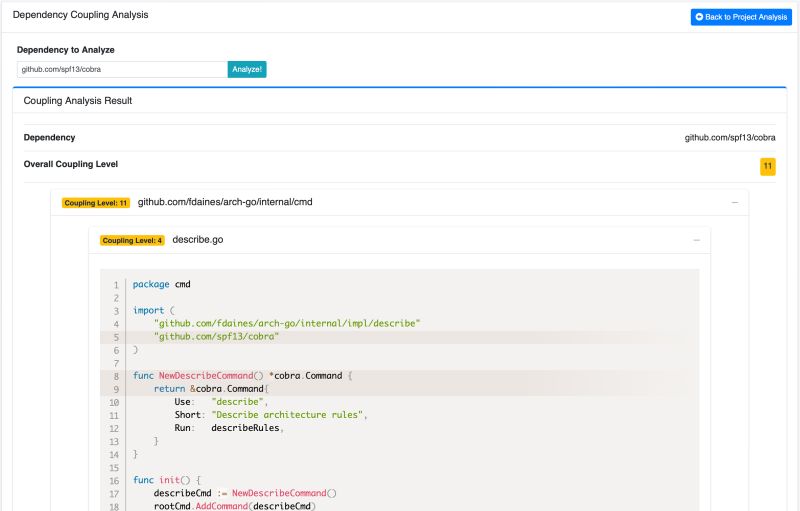Click the Dependency Coupling Analysis page title
Viewport: 800px width, 511px height.
pyautogui.click(x=81, y=15)
